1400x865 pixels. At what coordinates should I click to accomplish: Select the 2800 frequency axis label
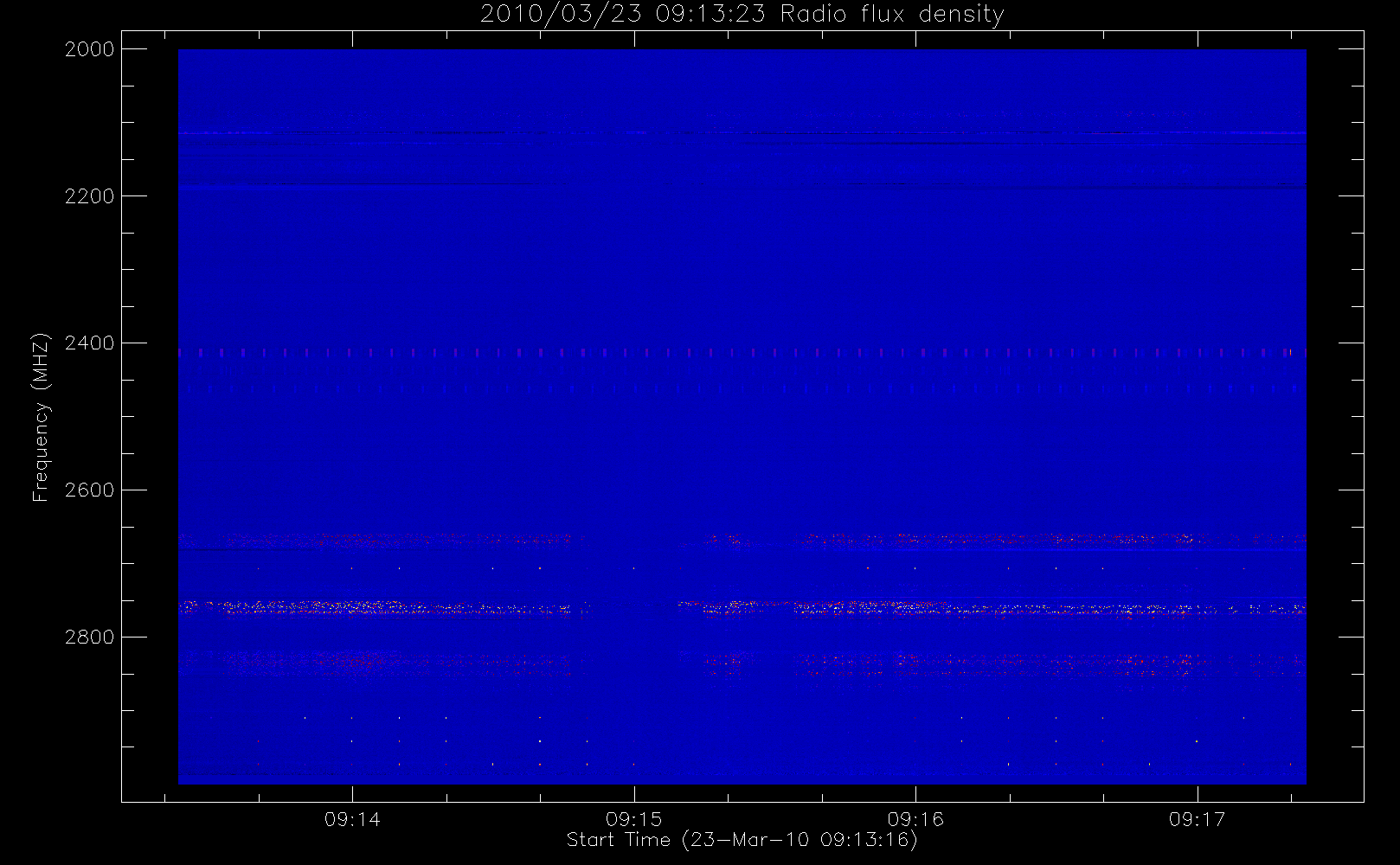tap(90, 638)
